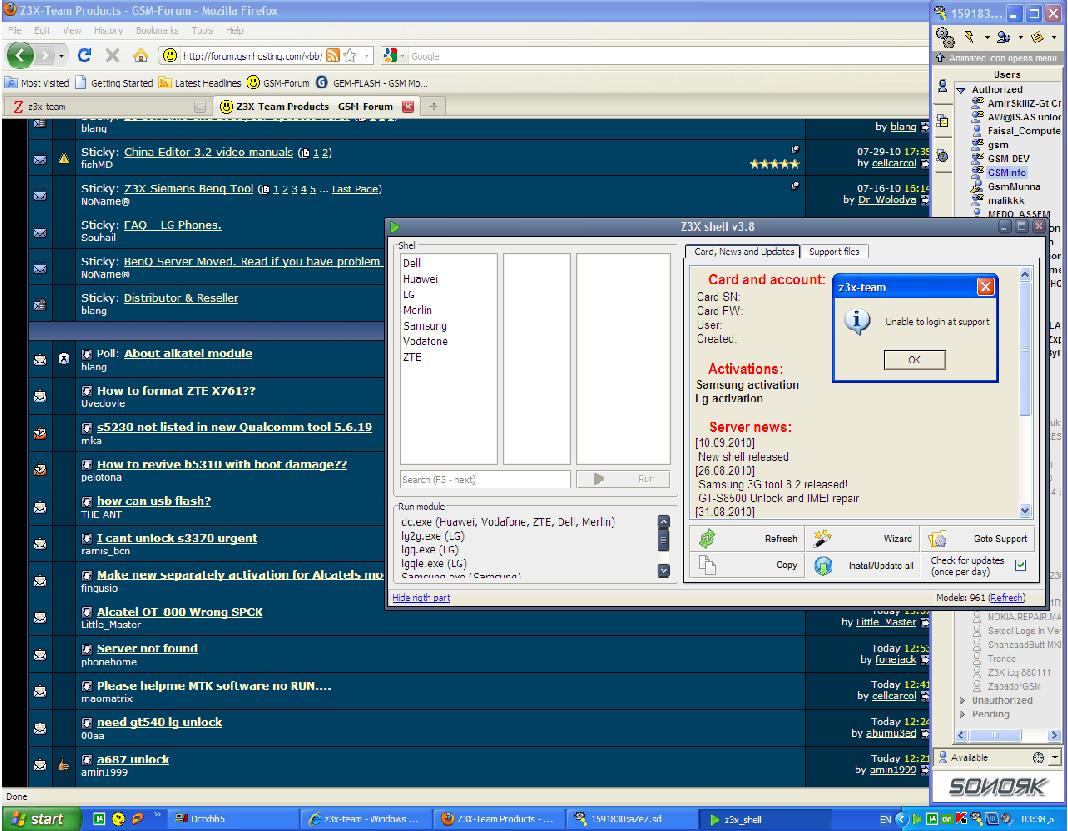Select GSM DEV in Sonork users list

1008,158
